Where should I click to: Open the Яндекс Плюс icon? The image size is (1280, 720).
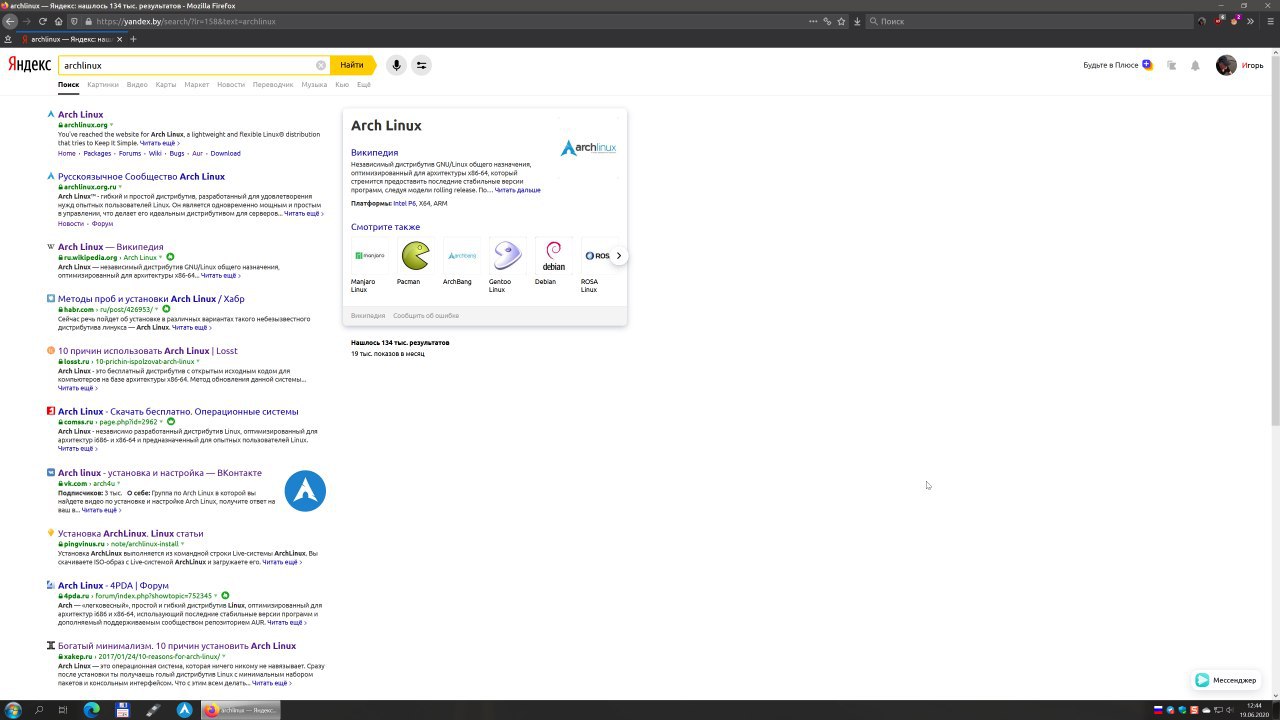click(1147, 65)
